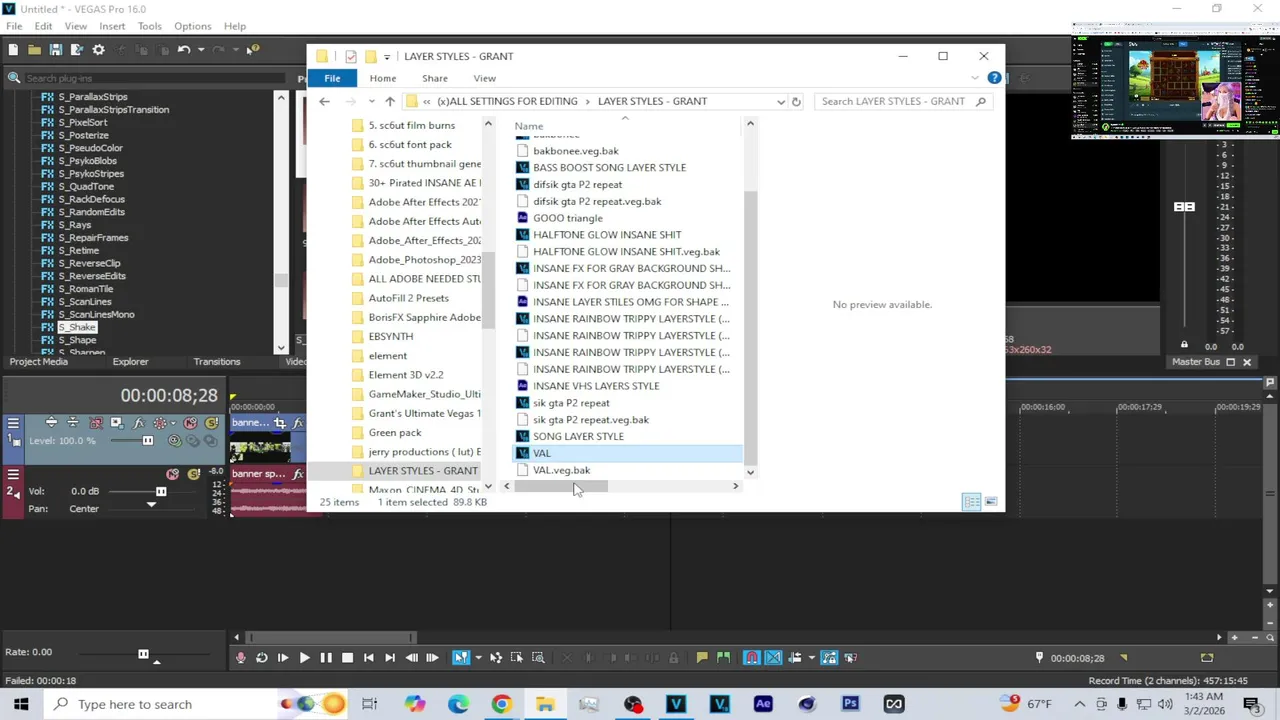Select the S_Shape plug-in in the list

(x=77, y=340)
